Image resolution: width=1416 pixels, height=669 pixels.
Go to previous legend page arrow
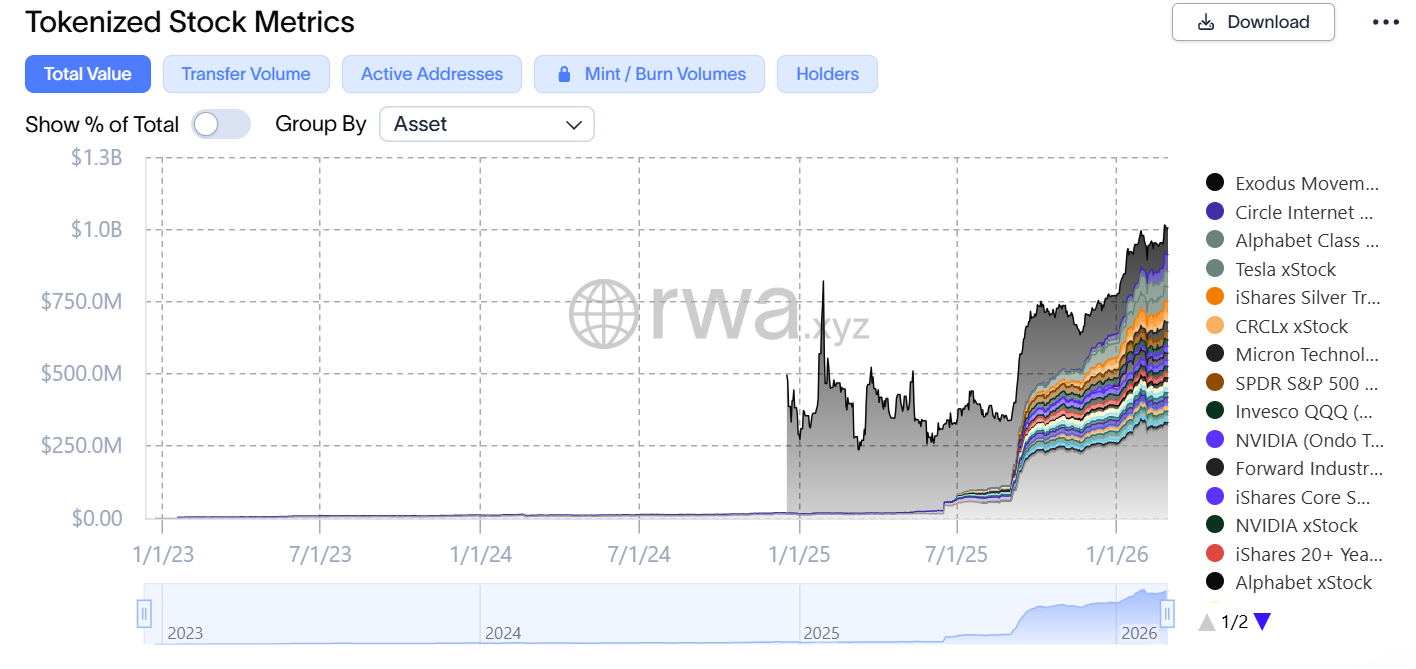(1207, 622)
